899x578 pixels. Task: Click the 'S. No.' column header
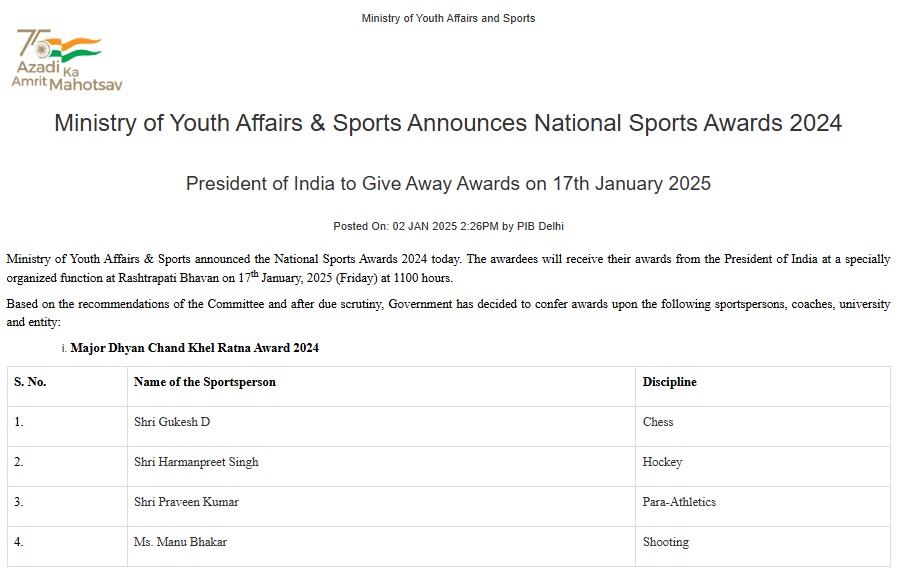tap(30, 382)
